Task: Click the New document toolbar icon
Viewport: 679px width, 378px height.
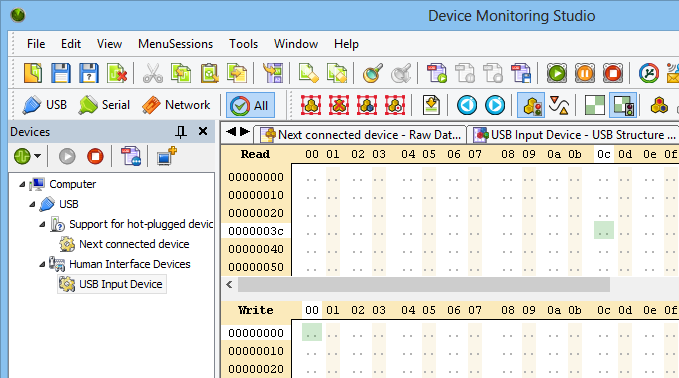Action: (33, 73)
